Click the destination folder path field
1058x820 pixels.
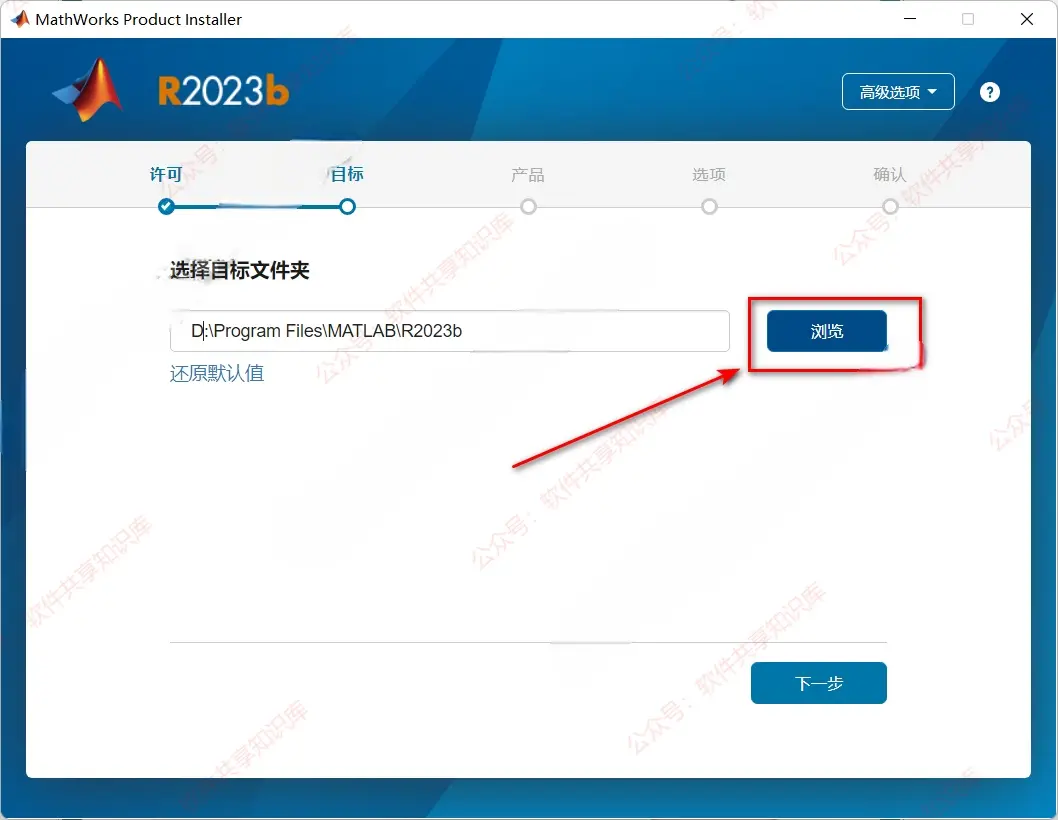tap(449, 331)
